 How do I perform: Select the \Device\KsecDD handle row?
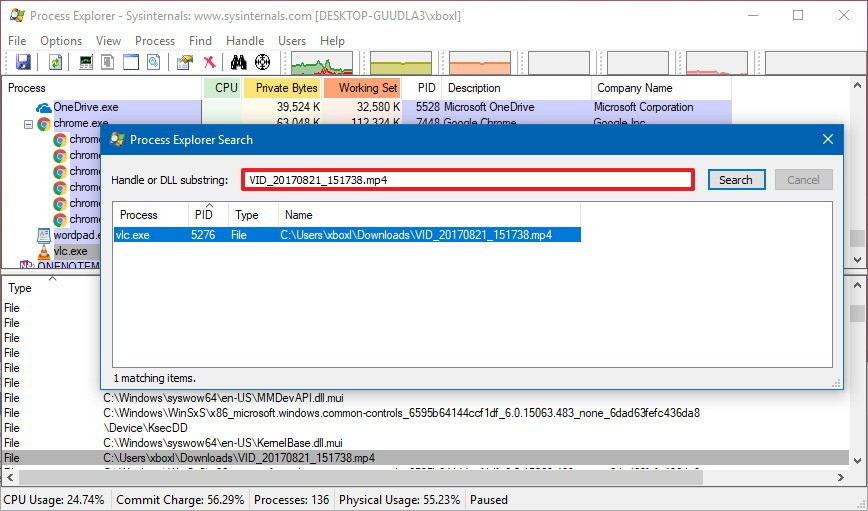pos(145,428)
